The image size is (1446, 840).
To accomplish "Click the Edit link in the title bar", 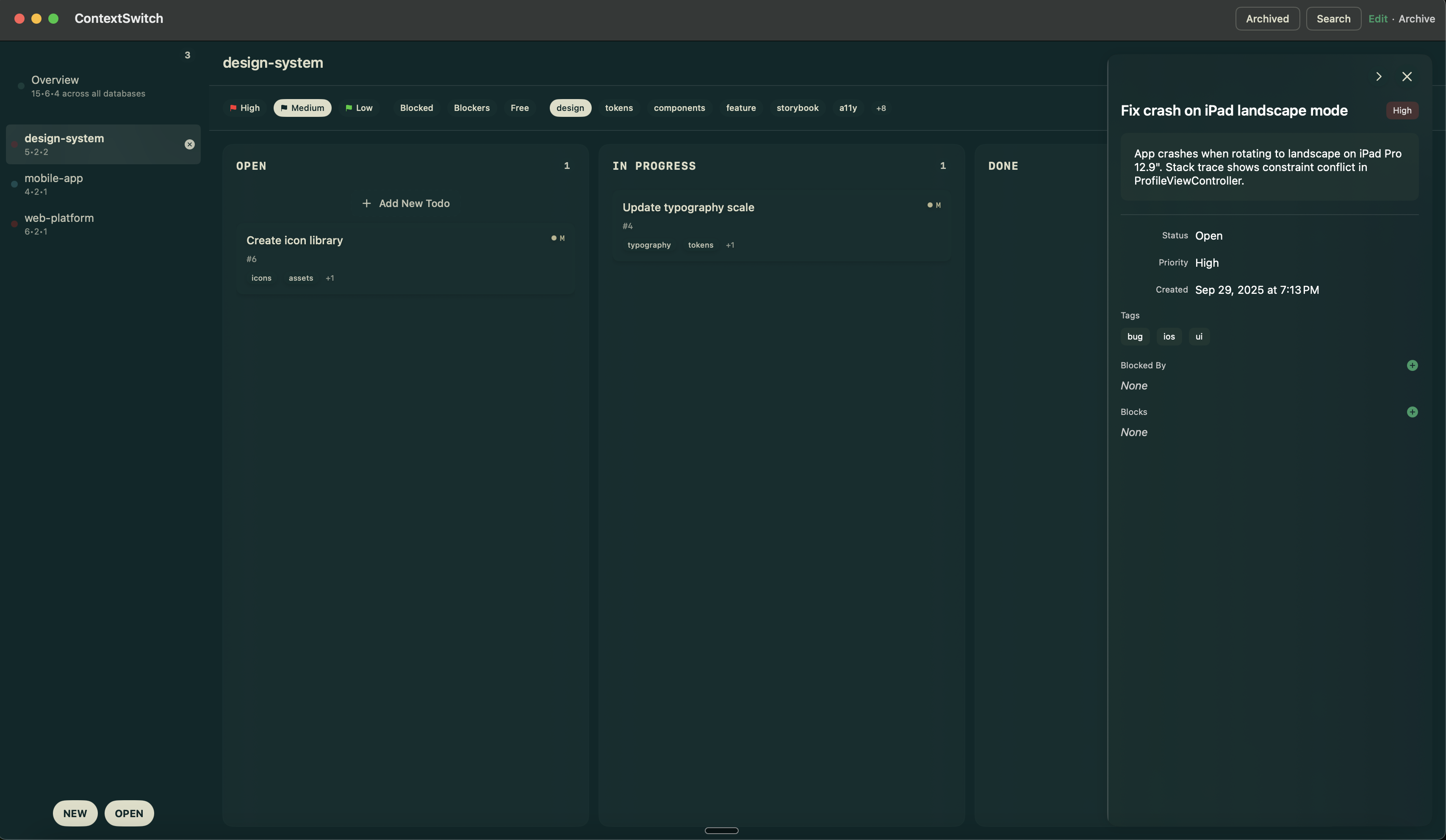I will click(x=1377, y=19).
